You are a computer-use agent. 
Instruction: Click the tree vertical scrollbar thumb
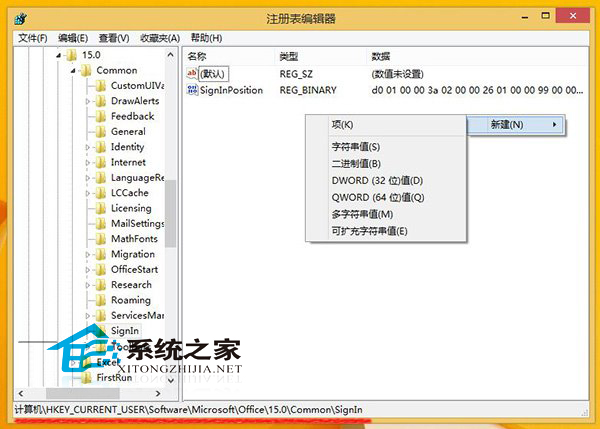171,214
